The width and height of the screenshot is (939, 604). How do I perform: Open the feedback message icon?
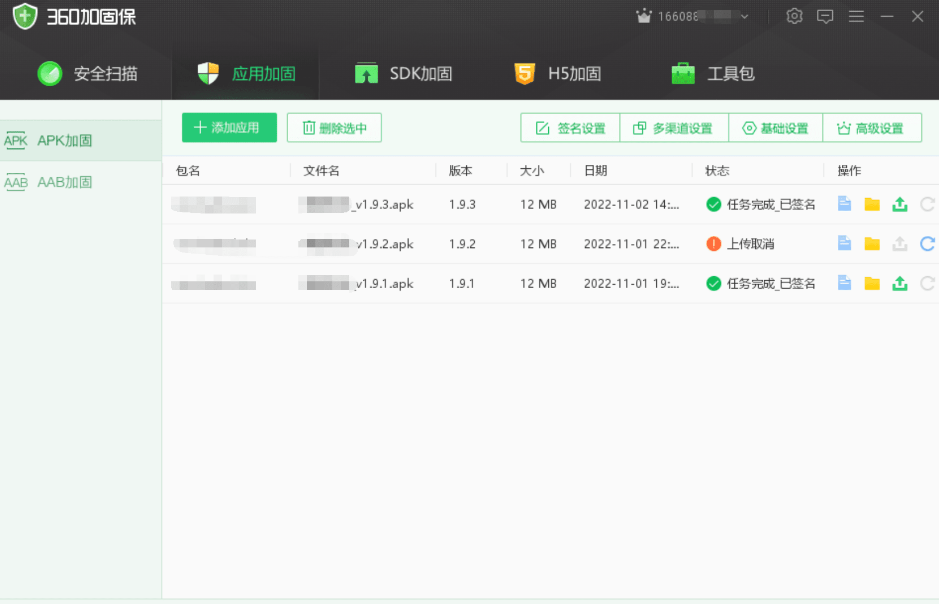(825, 16)
